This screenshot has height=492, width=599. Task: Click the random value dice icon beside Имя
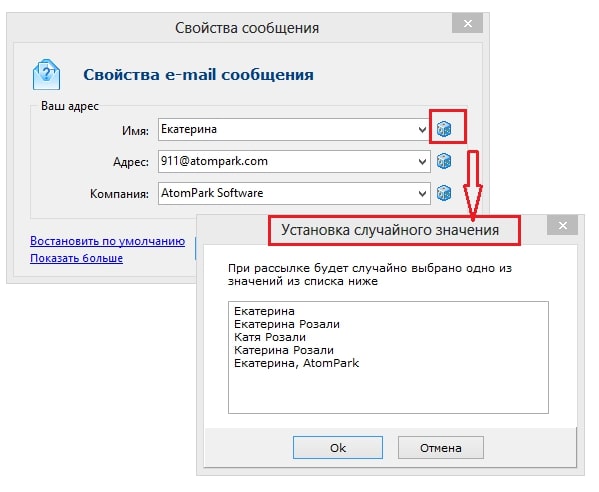pos(444,129)
